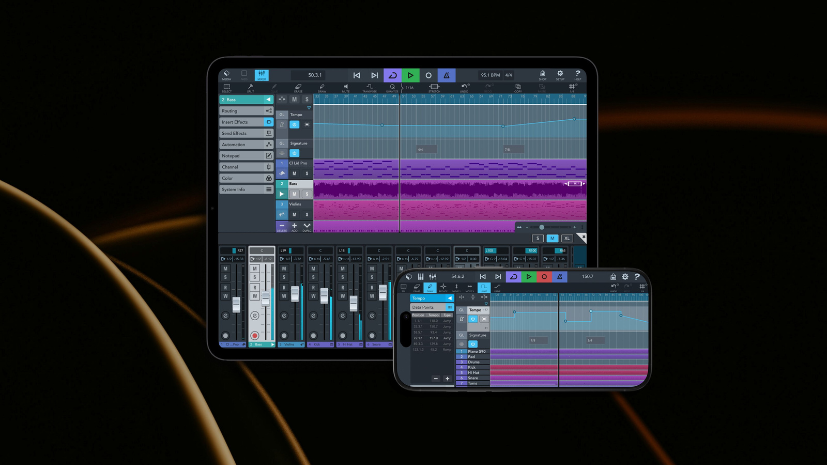Open the highlighted Mixer icon on tablet
Image resolution: width=827 pixels, height=465 pixels.
coord(262,75)
